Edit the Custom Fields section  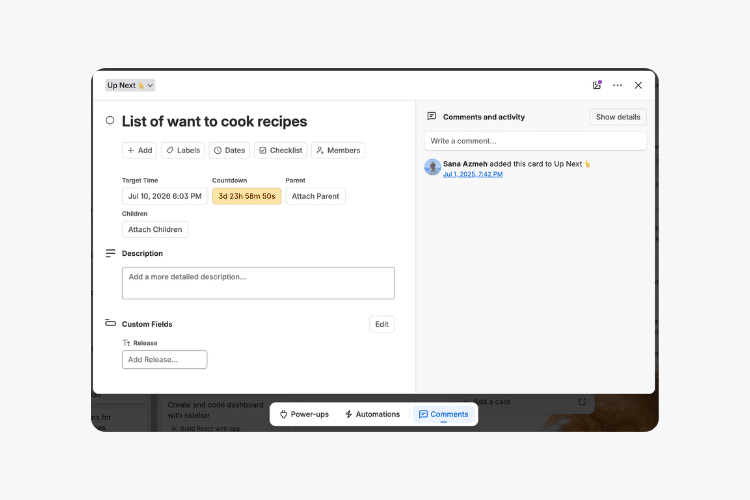[x=382, y=324]
